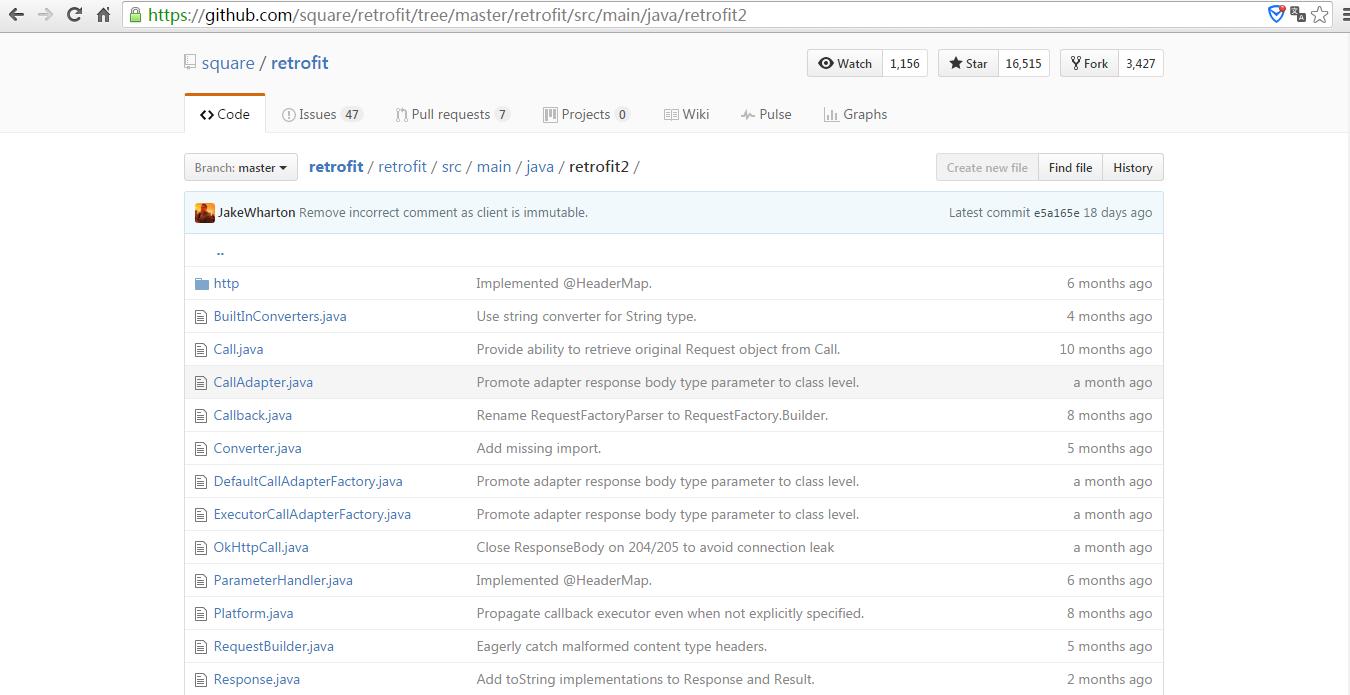The height and width of the screenshot is (695, 1350).
Task: Click the Find file button
Action: [1070, 168]
